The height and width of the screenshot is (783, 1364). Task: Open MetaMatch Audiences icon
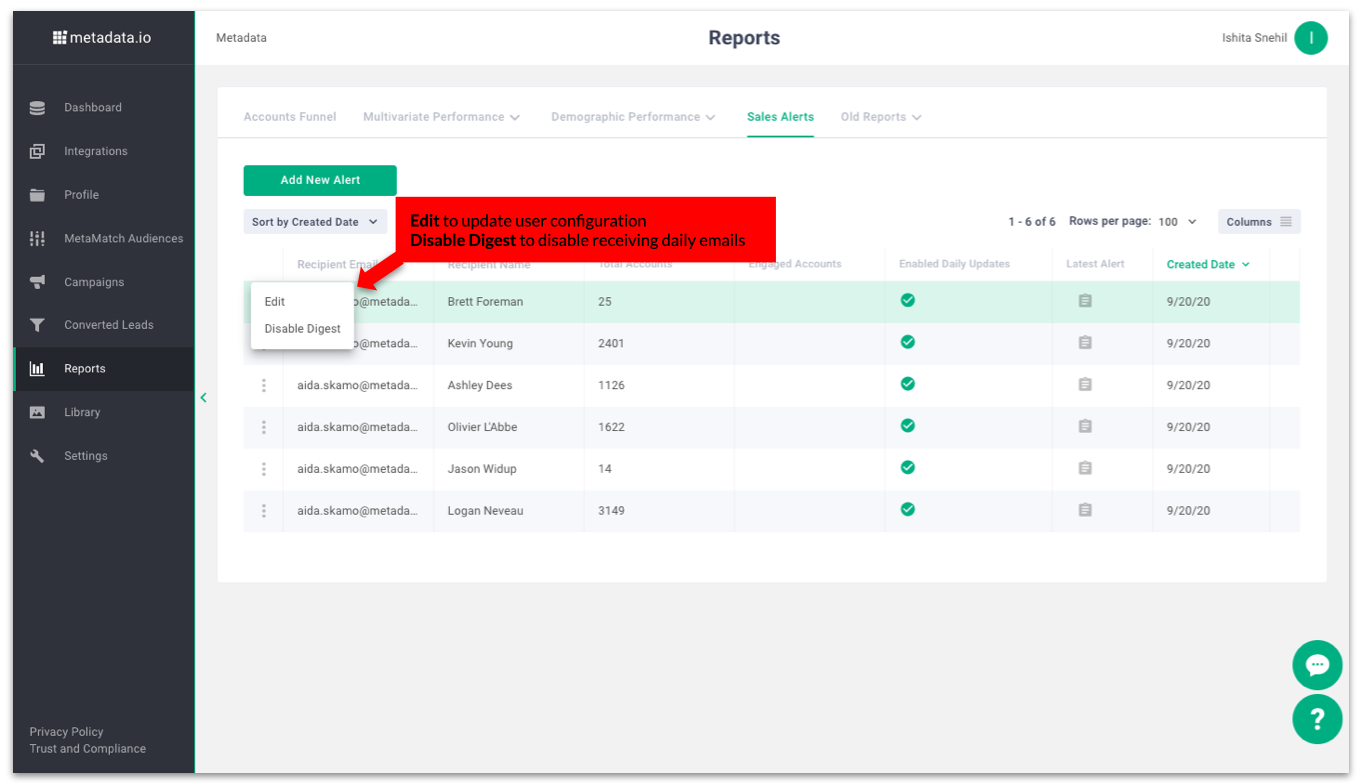[x=37, y=238]
